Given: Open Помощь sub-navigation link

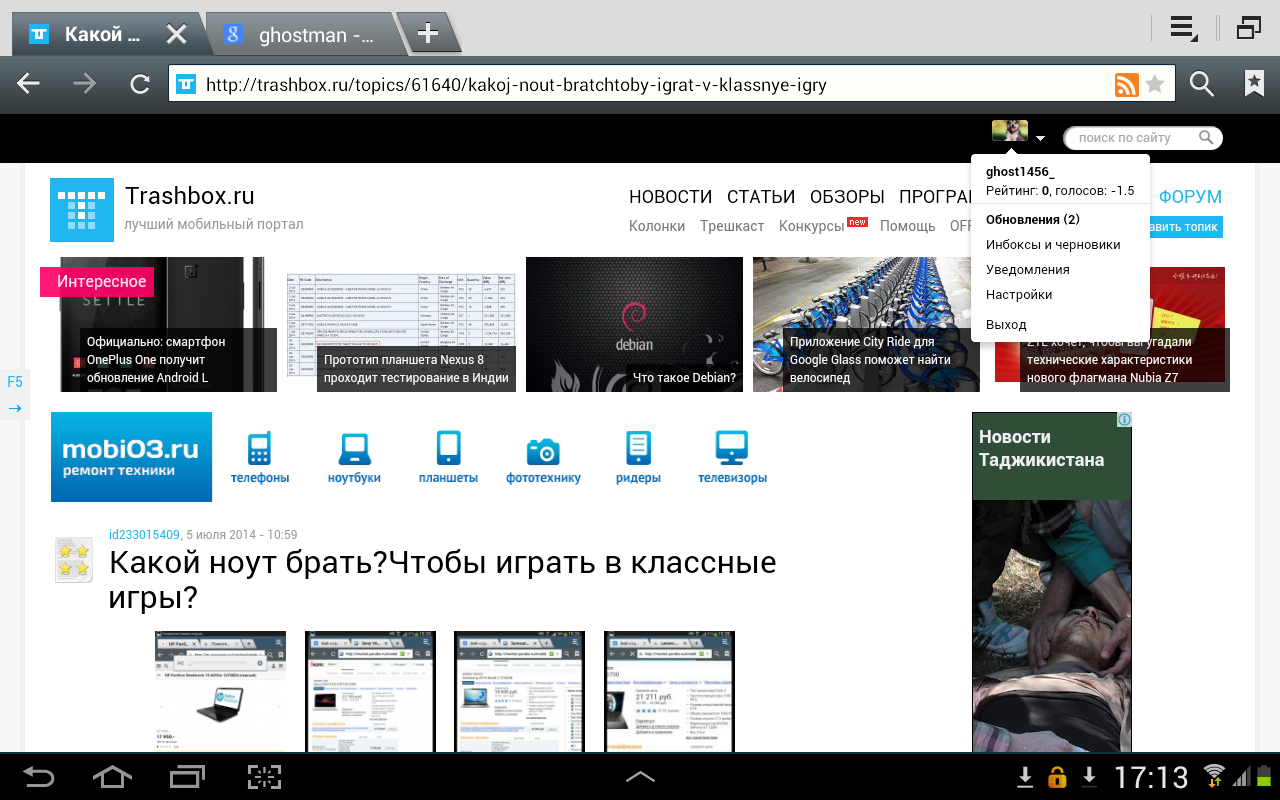Looking at the screenshot, I should [908, 226].
